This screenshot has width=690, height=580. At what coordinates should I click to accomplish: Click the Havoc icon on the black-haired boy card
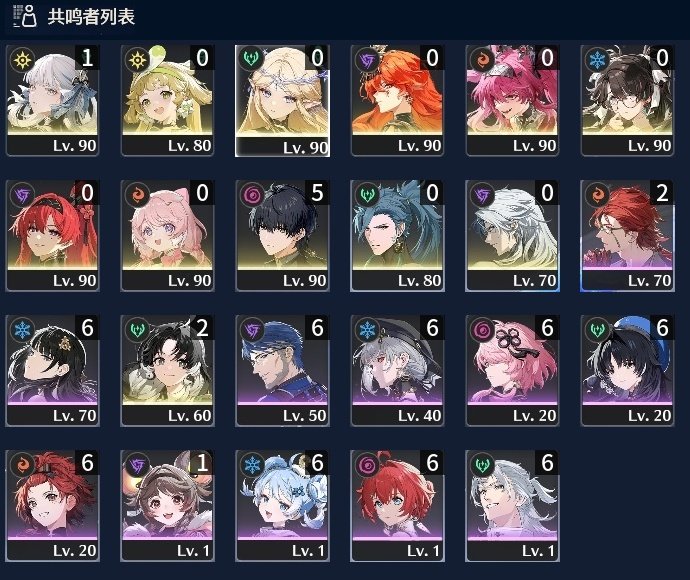point(253,194)
